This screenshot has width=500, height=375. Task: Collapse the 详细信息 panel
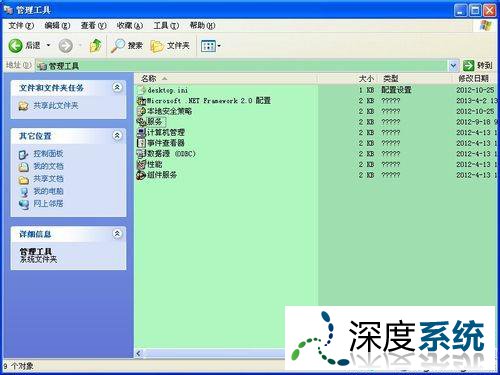point(117,234)
